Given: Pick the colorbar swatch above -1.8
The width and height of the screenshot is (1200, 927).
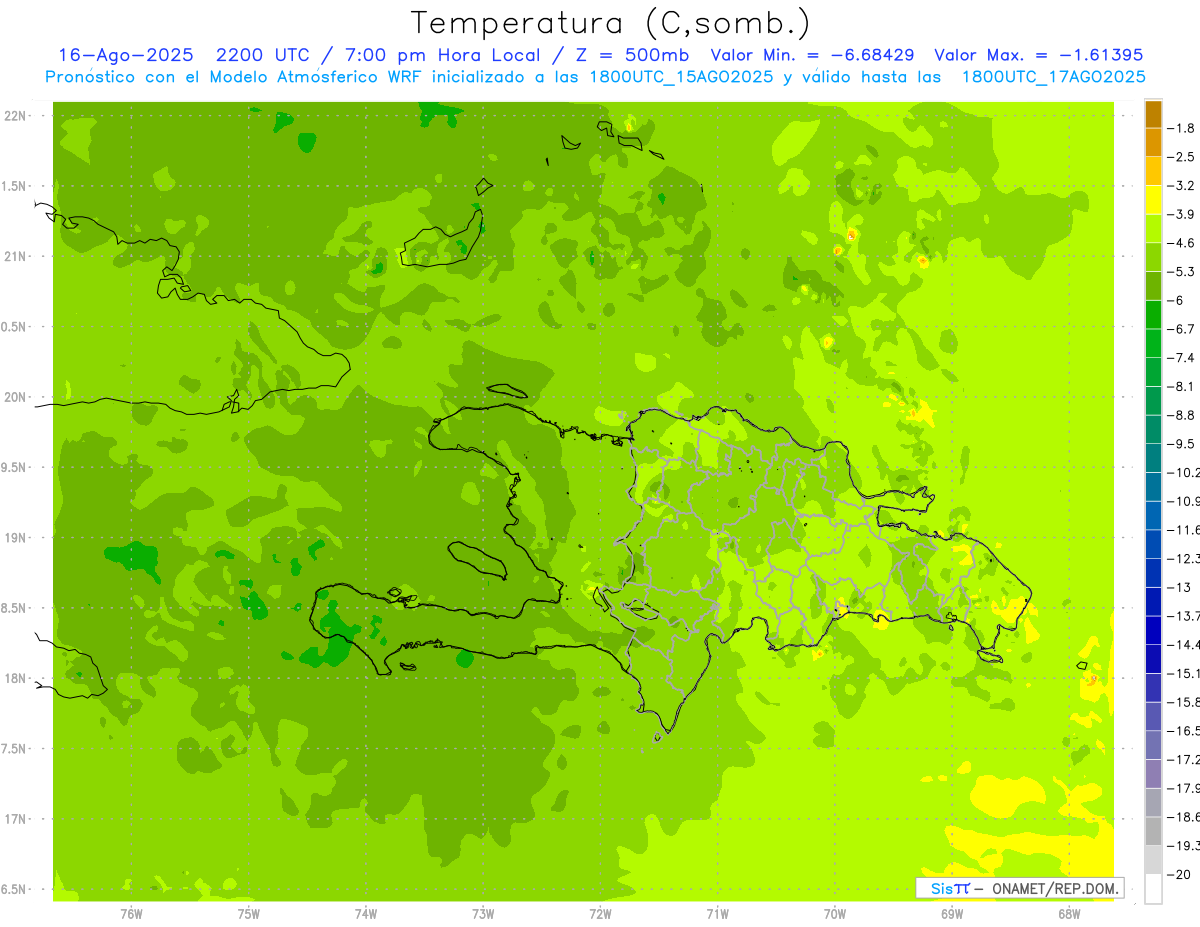Looking at the screenshot, I should coord(1153,114).
